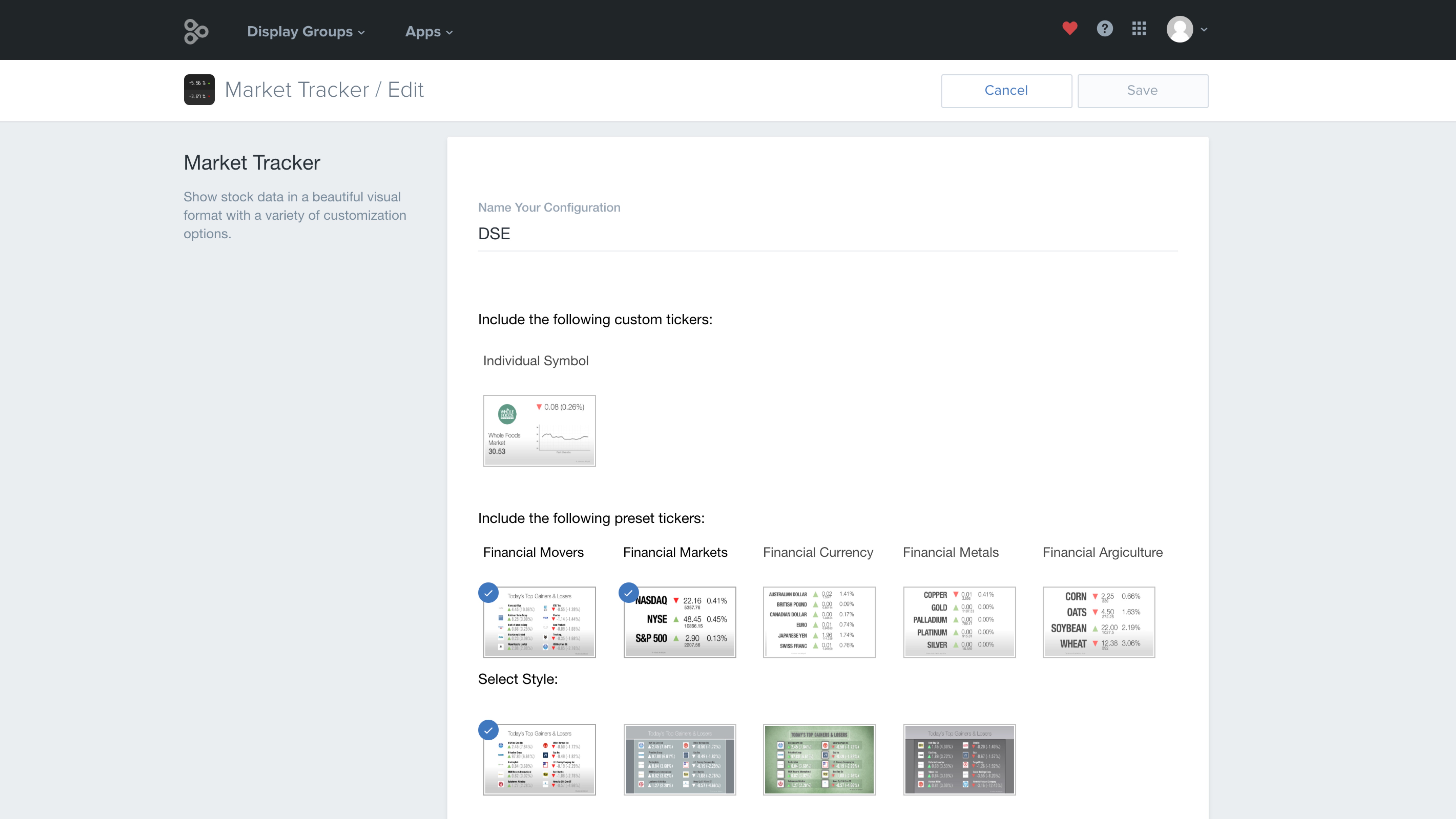The width and height of the screenshot is (1456, 819).
Task: Click the Financial Markets NASDAQ thumbnail
Action: [679, 622]
